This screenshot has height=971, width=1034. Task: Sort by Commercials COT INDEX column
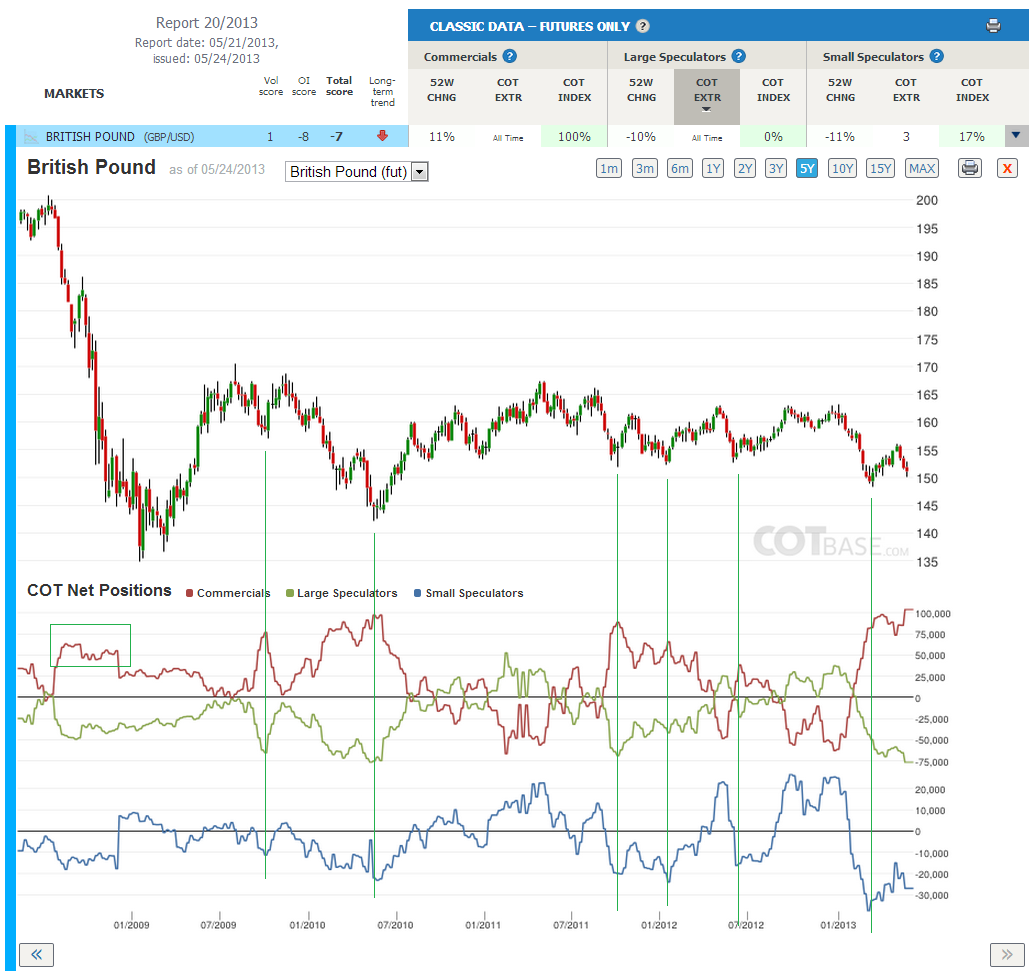click(x=574, y=90)
